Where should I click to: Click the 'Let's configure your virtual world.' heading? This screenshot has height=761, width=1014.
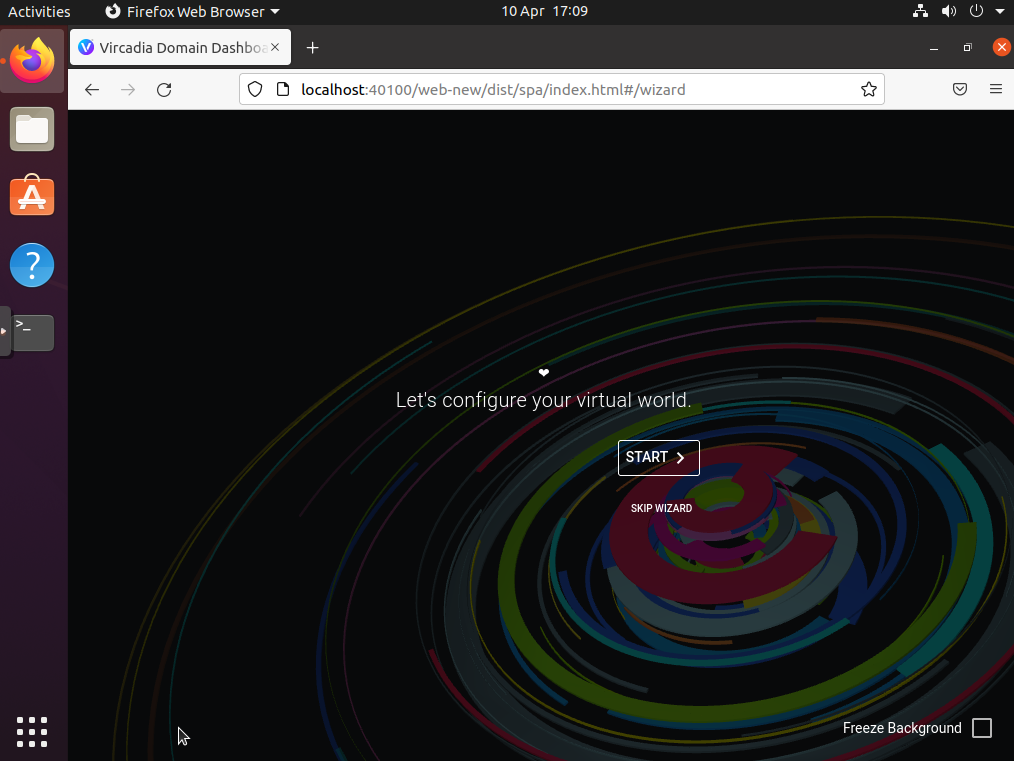[x=543, y=400]
